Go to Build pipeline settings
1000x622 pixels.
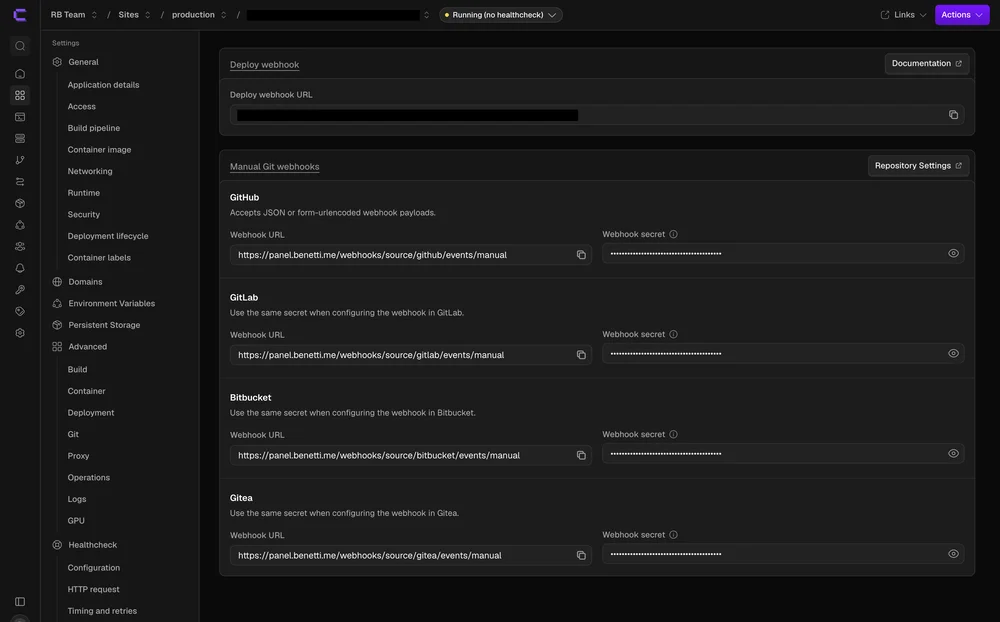94,128
